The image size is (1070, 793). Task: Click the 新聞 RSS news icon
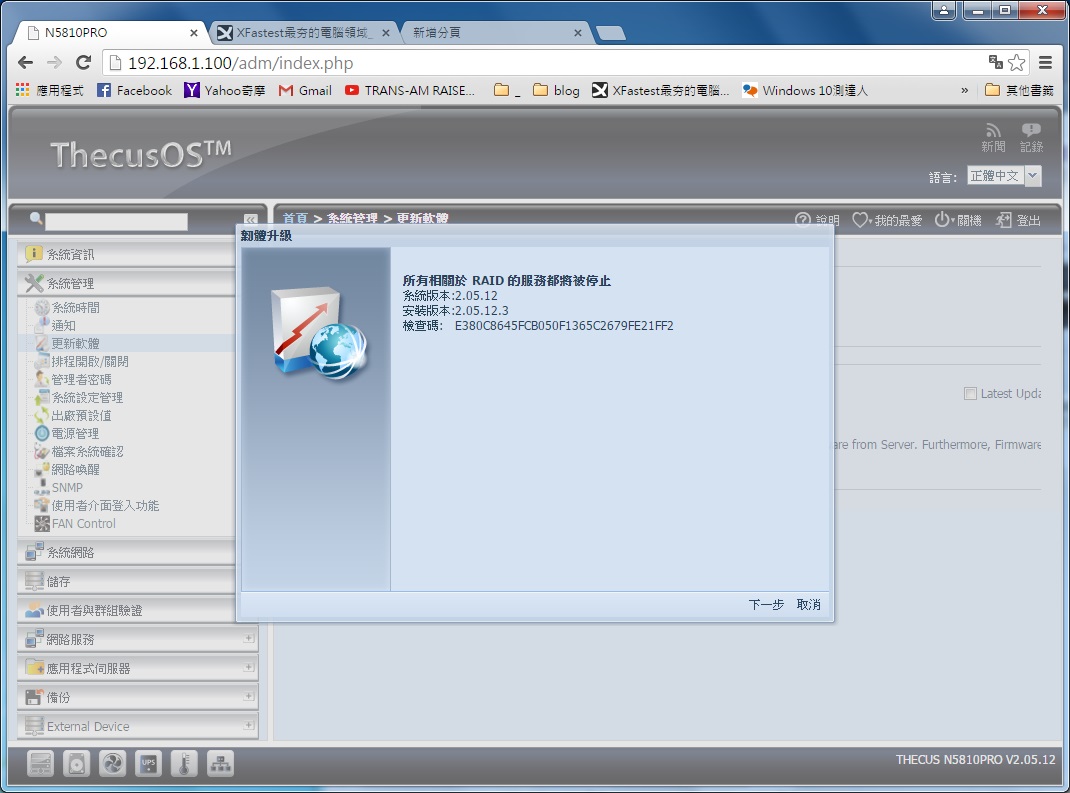(x=993, y=138)
